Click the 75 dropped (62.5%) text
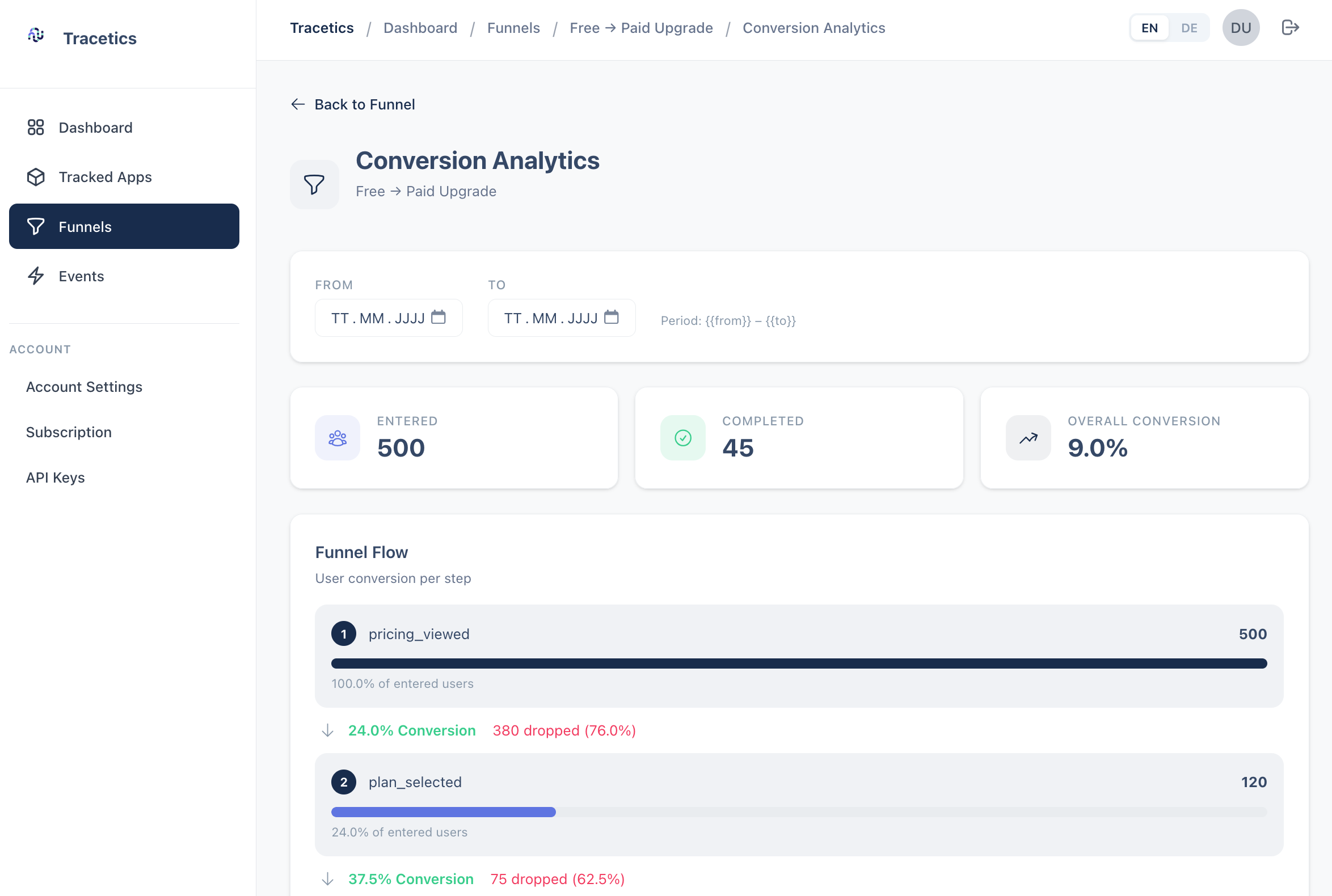Viewport: 1332px width, 896px height. point(558,879)
